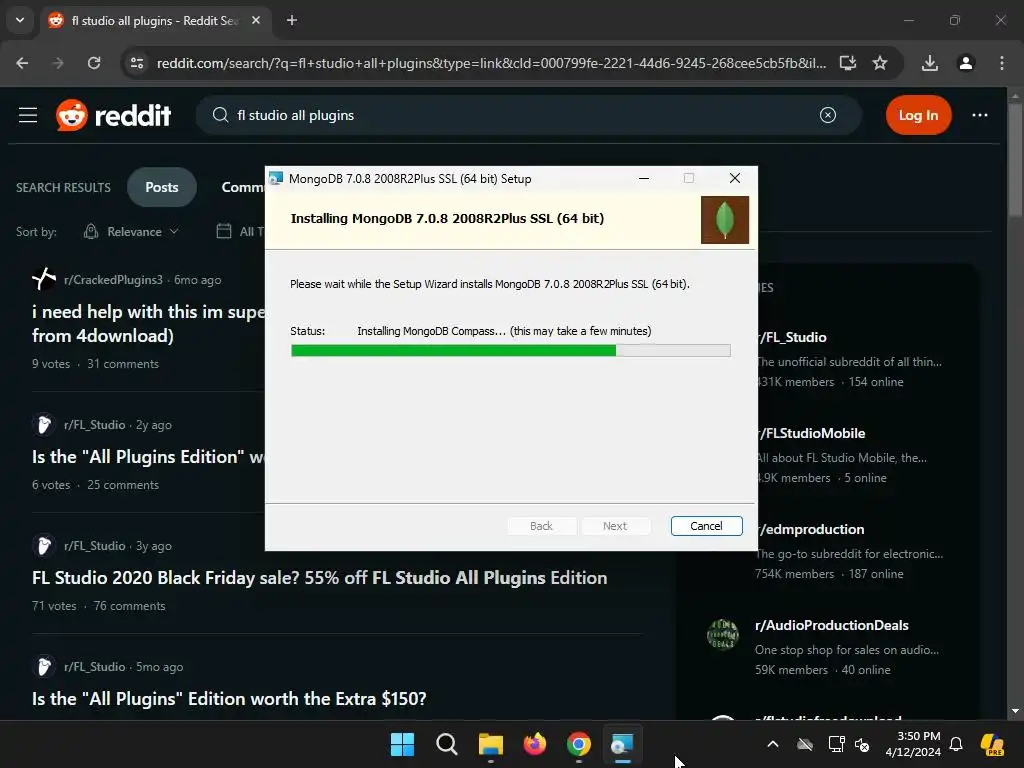Clear the Reddit search query
This screenshot has height=768, width=1024.
(827, 116)
